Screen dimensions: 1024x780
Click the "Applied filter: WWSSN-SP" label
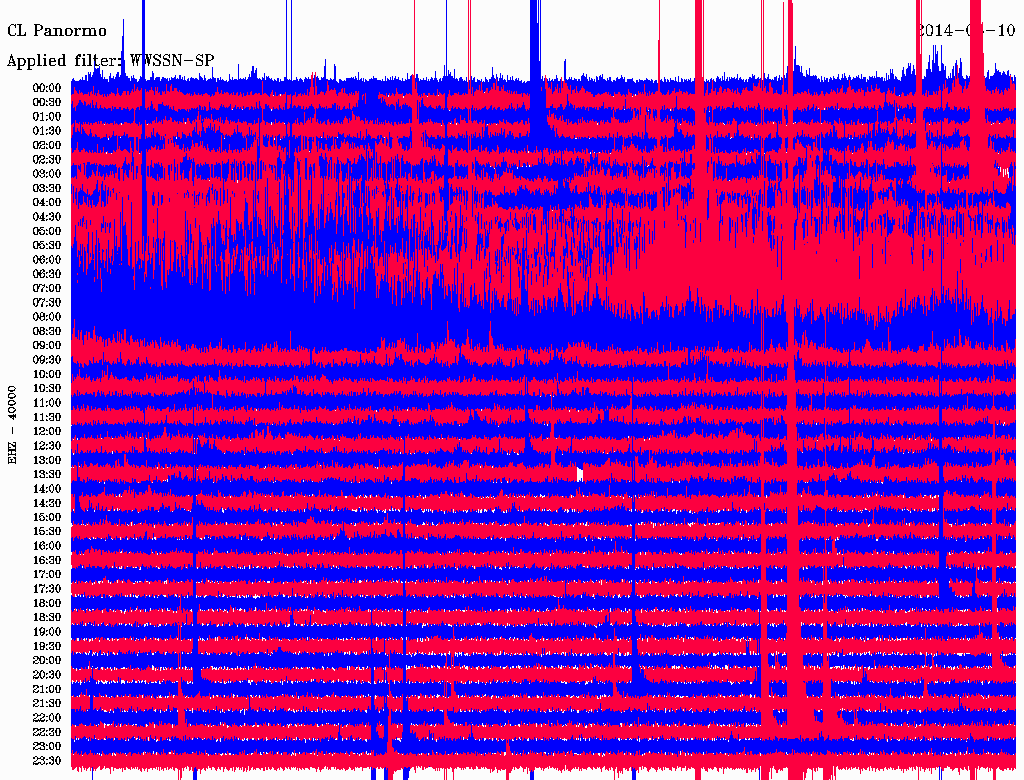click(110, 61)
